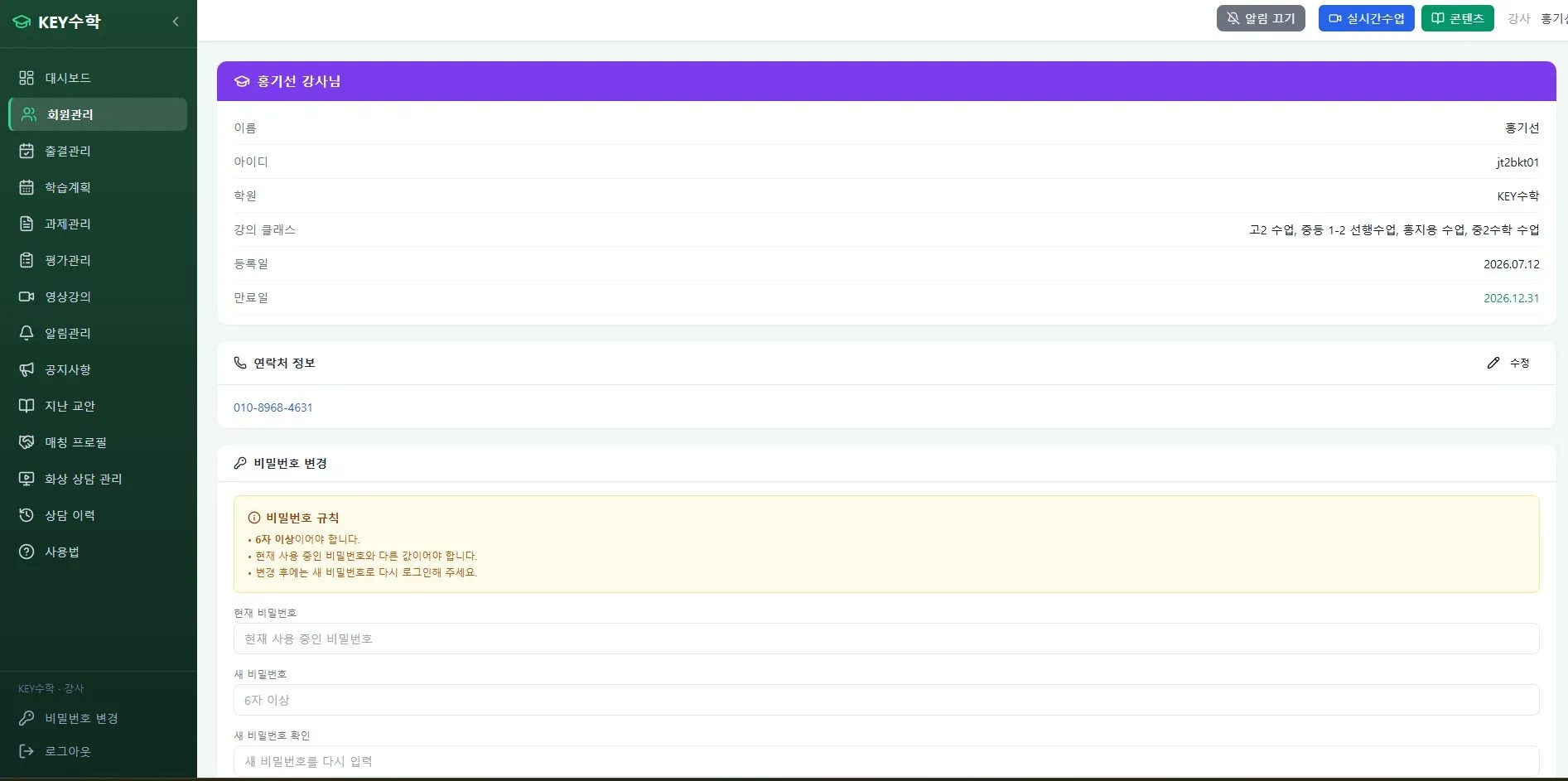This screenshot has width=1568, height=781.
Task: Open 영상강의 video camera icon
Action: [x=27, y=296]
